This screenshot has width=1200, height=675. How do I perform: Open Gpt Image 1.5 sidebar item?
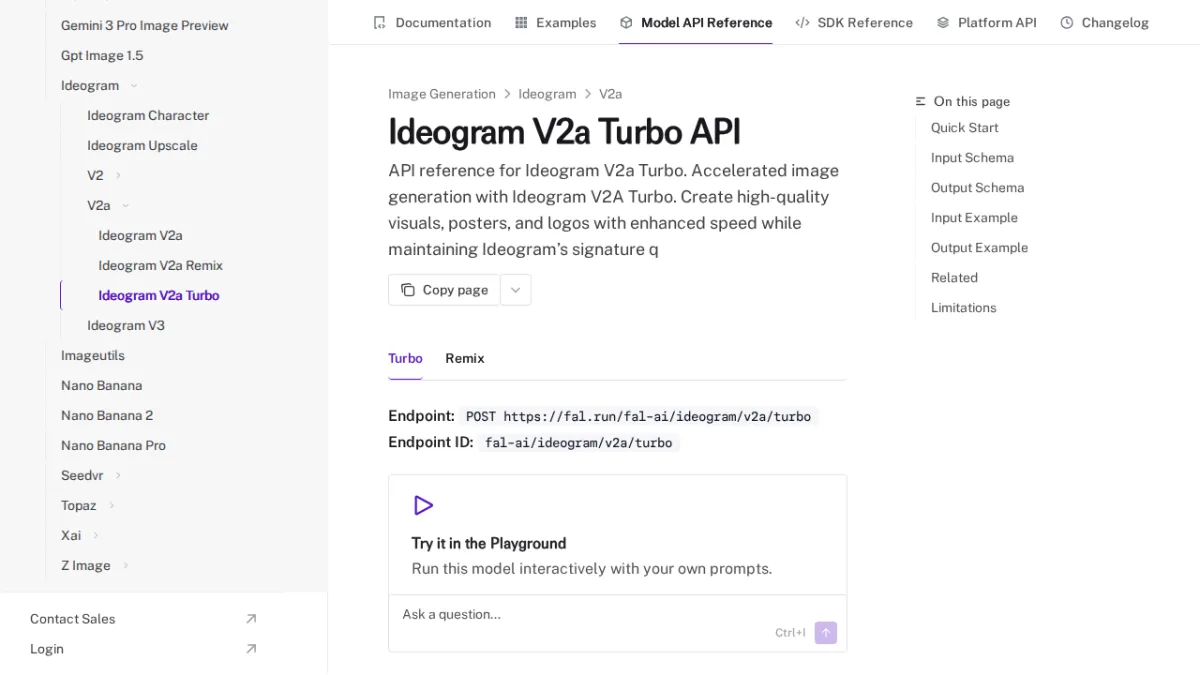[x=102, y=56]
